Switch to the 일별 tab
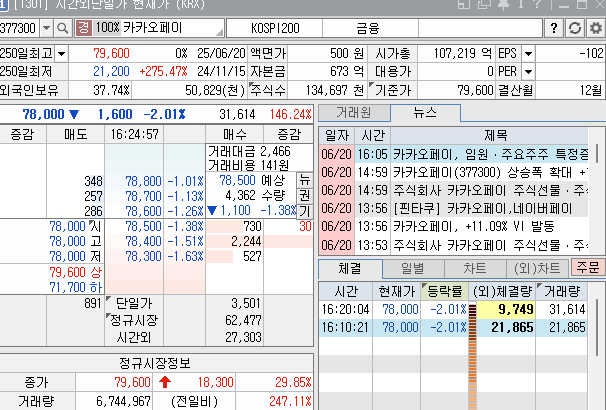This screenshot has height=410, width=606. pyautogui.click(x=413, y=268)
